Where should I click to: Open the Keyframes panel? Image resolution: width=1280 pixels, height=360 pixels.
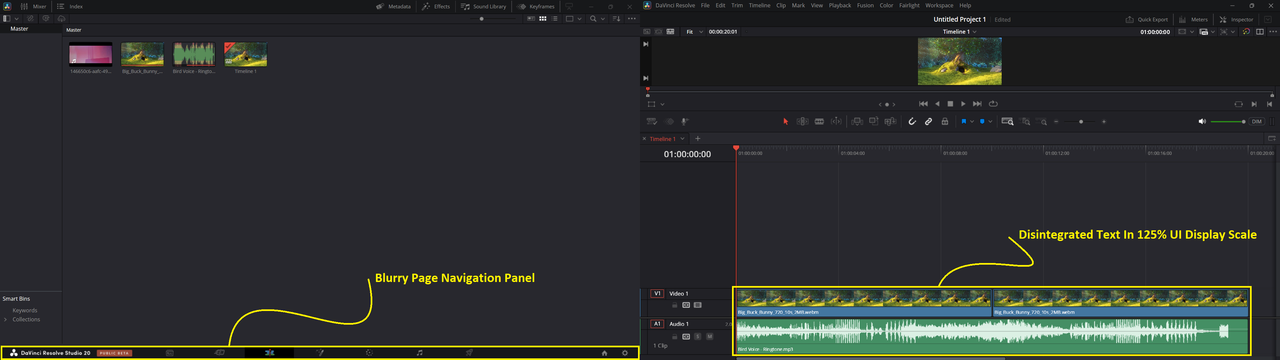(535, 6)
